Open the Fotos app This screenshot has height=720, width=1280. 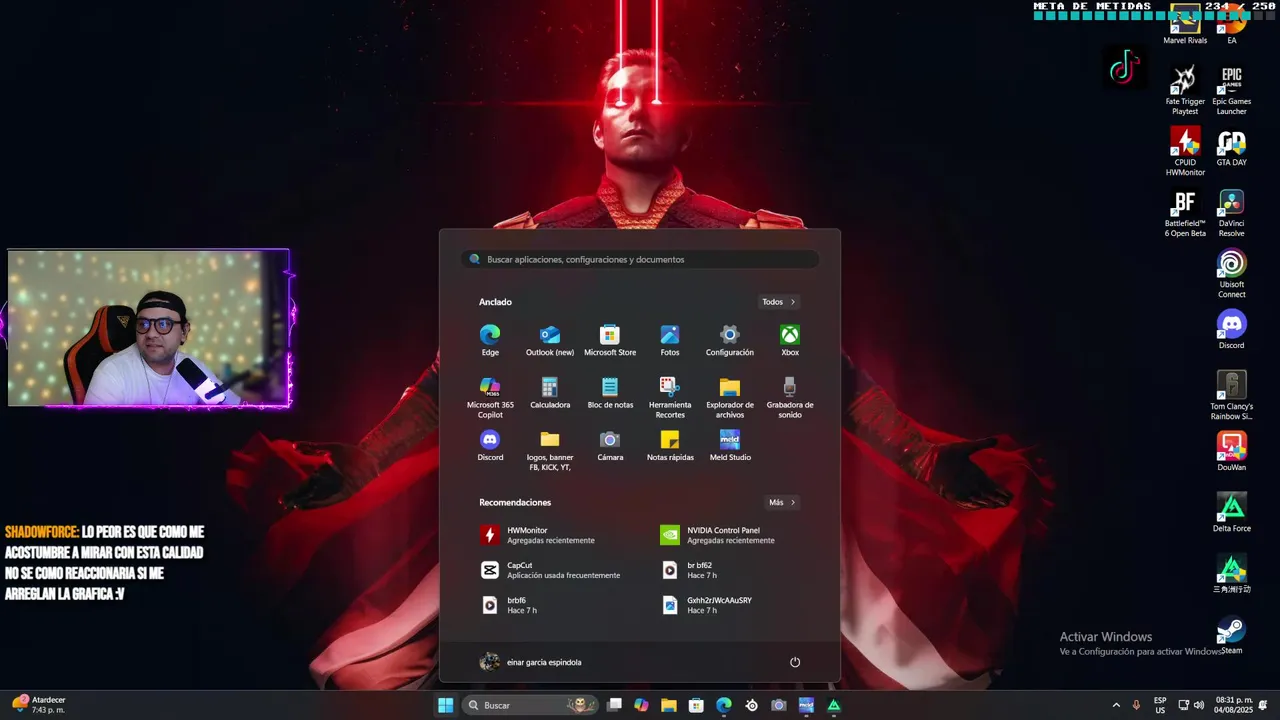click(670, 340)
